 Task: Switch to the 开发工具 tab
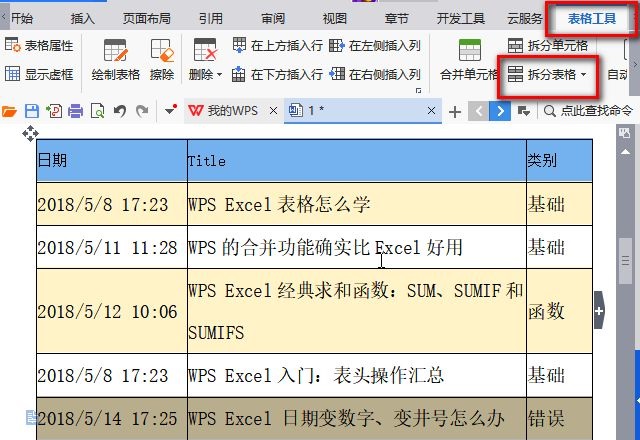(x=461, y=18)
